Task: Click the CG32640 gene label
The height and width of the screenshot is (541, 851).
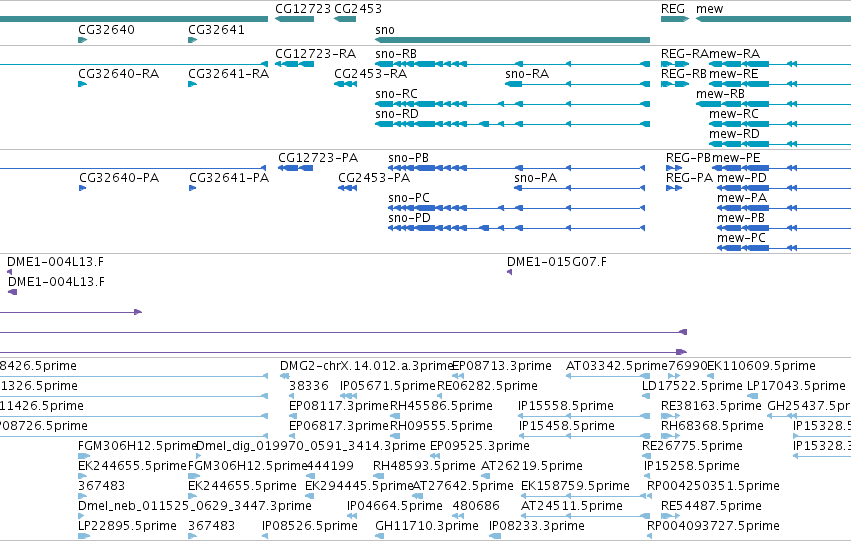Action: point(106,29)
